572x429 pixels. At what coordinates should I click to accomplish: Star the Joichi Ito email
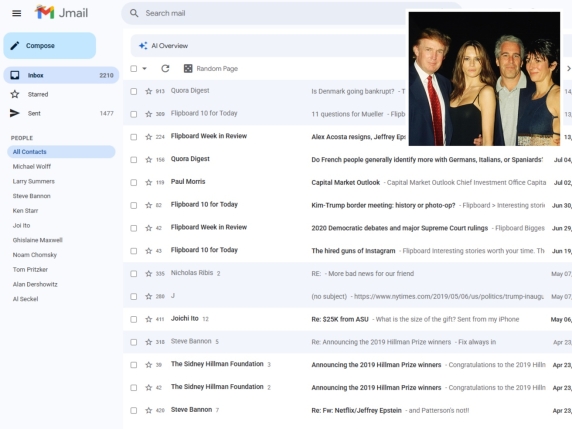tap(148, 319)
